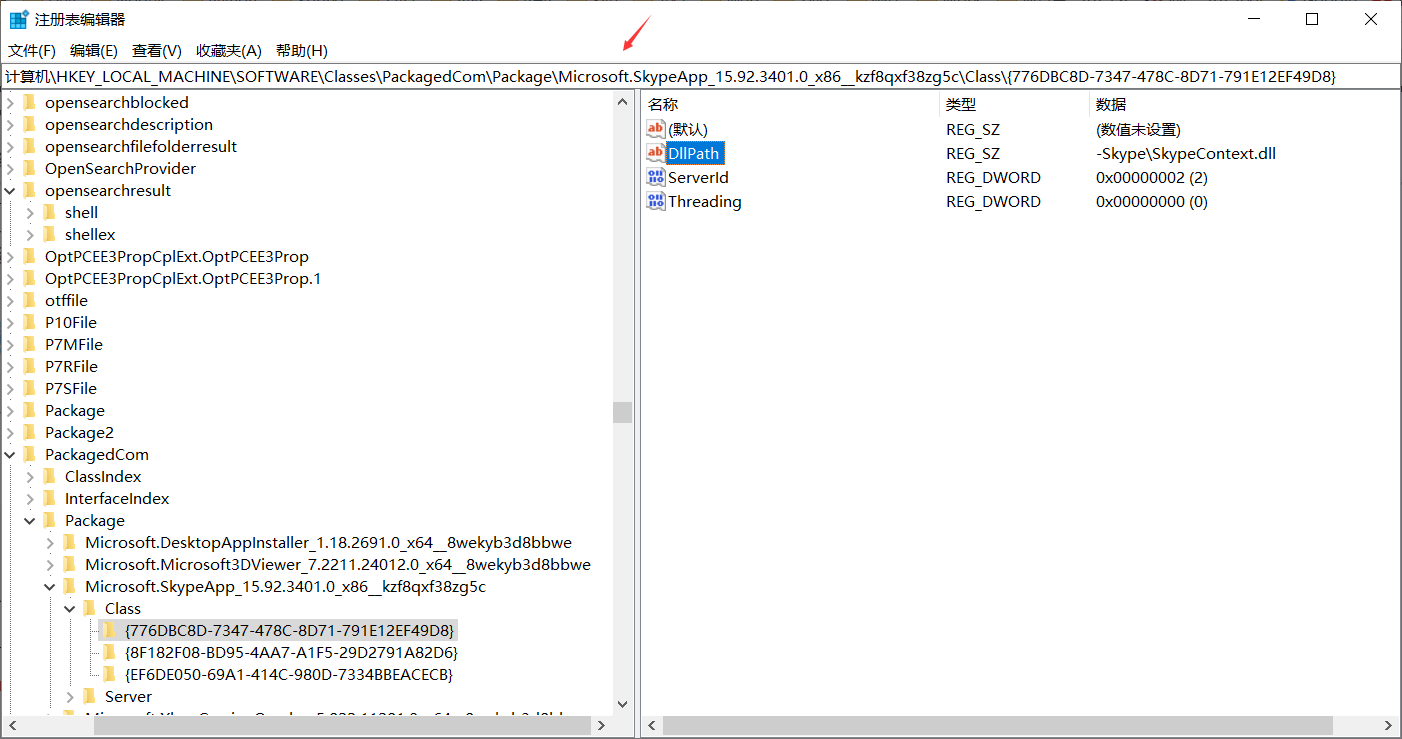Collapse the opensearchresult key
Screen dimensions: 1402x739
click(11, 190)
